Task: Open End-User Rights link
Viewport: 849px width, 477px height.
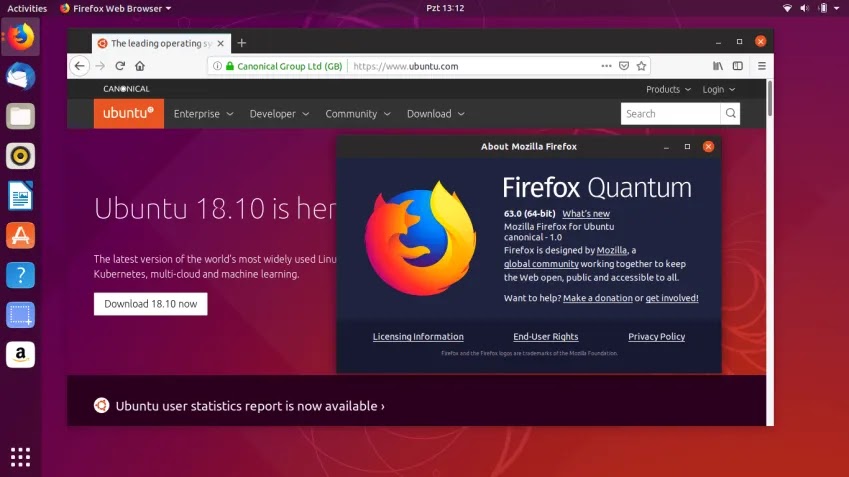Action: pos(546,336)
